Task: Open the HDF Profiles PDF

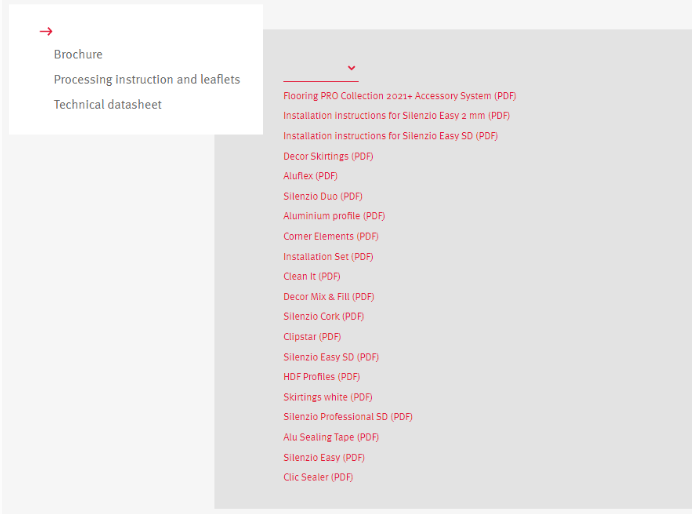Action: [322, 377]
